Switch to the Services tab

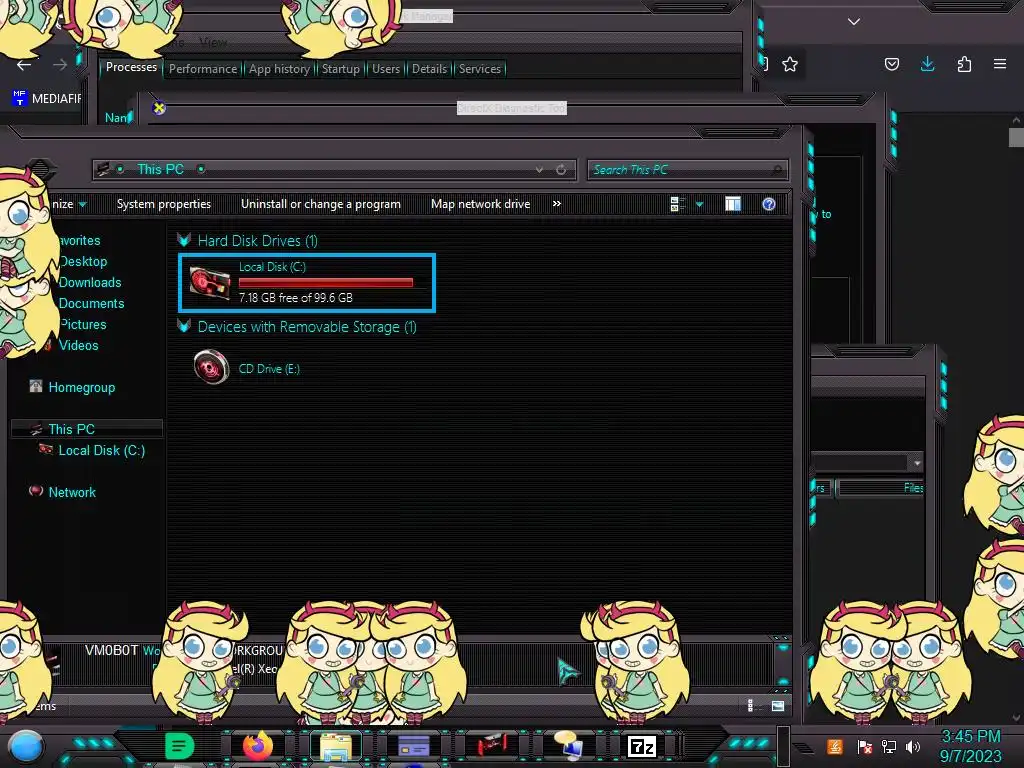[479, 69]
